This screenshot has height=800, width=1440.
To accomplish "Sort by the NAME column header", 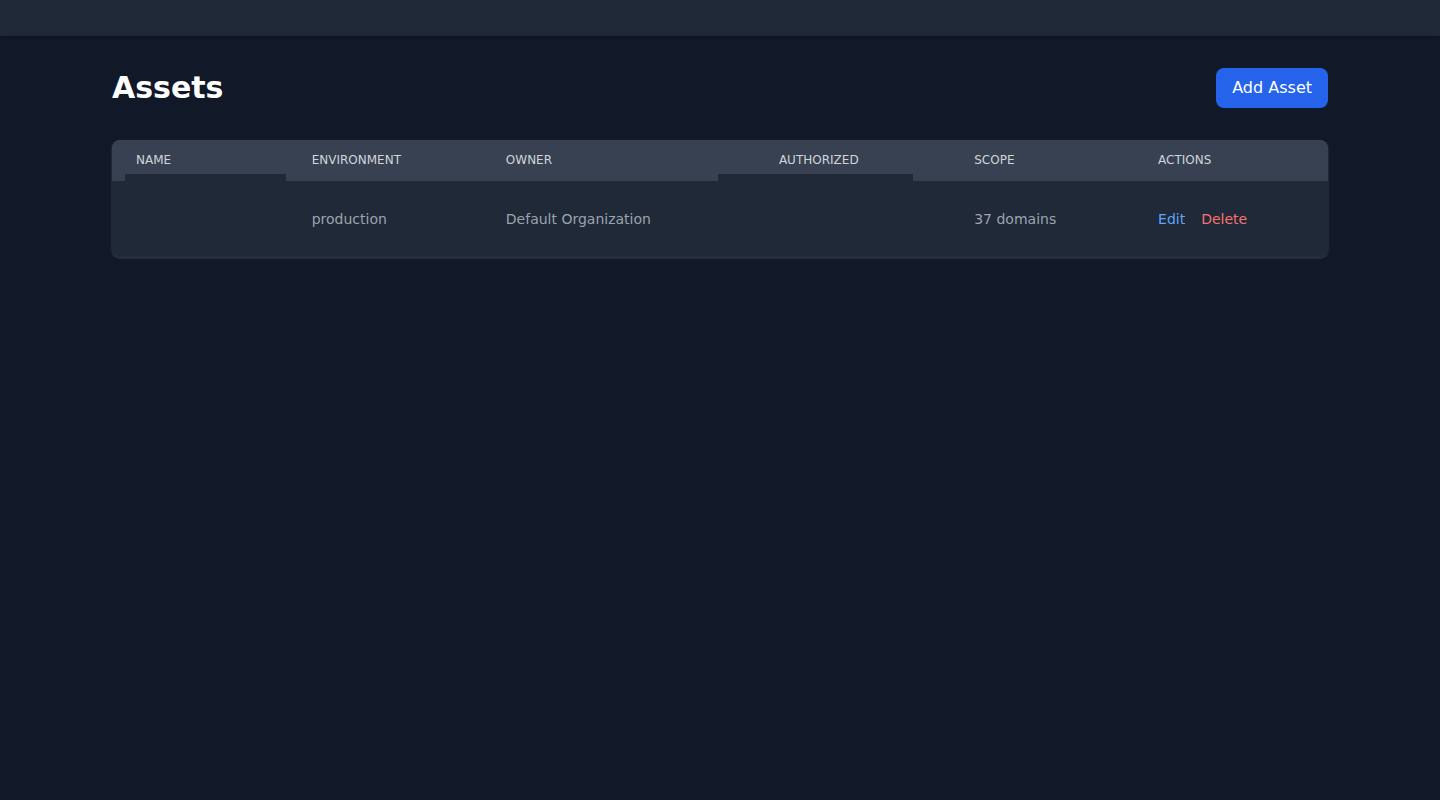I will click(153, 160).
